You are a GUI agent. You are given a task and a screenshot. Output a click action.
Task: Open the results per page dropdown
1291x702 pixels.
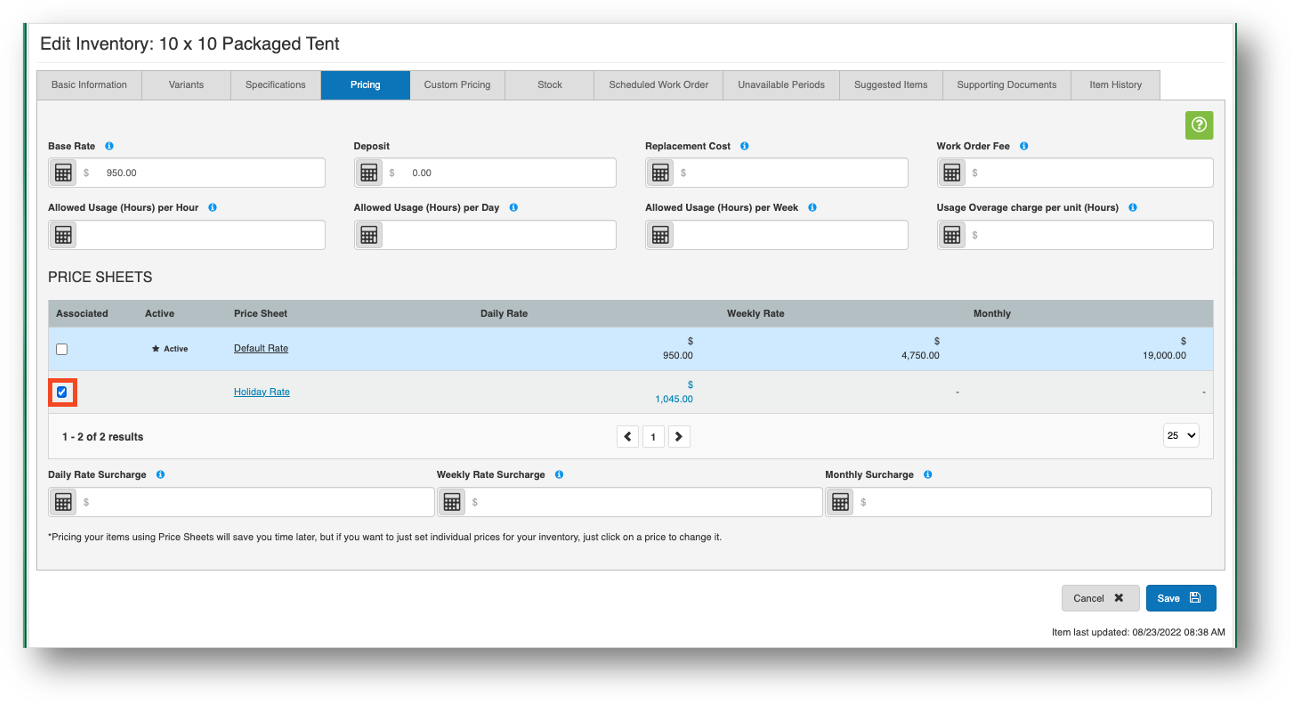point(1181,436)
